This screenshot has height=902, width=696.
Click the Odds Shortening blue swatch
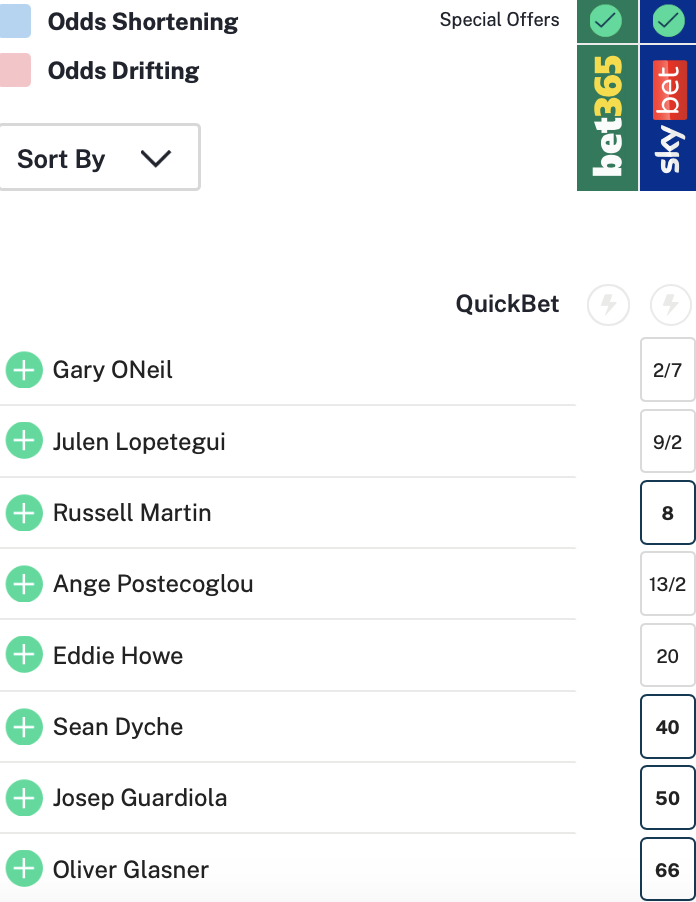[x=15, y=21]
